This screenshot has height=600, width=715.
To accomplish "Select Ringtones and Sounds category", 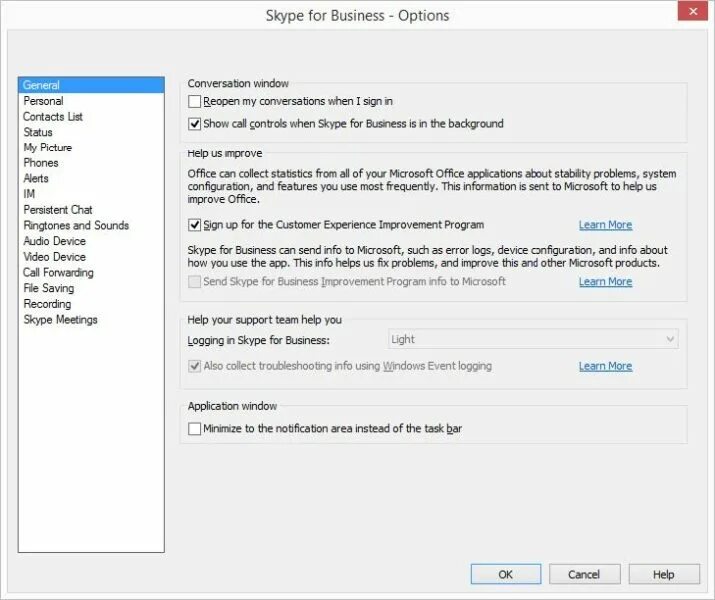I will click(x=76, y=226).
